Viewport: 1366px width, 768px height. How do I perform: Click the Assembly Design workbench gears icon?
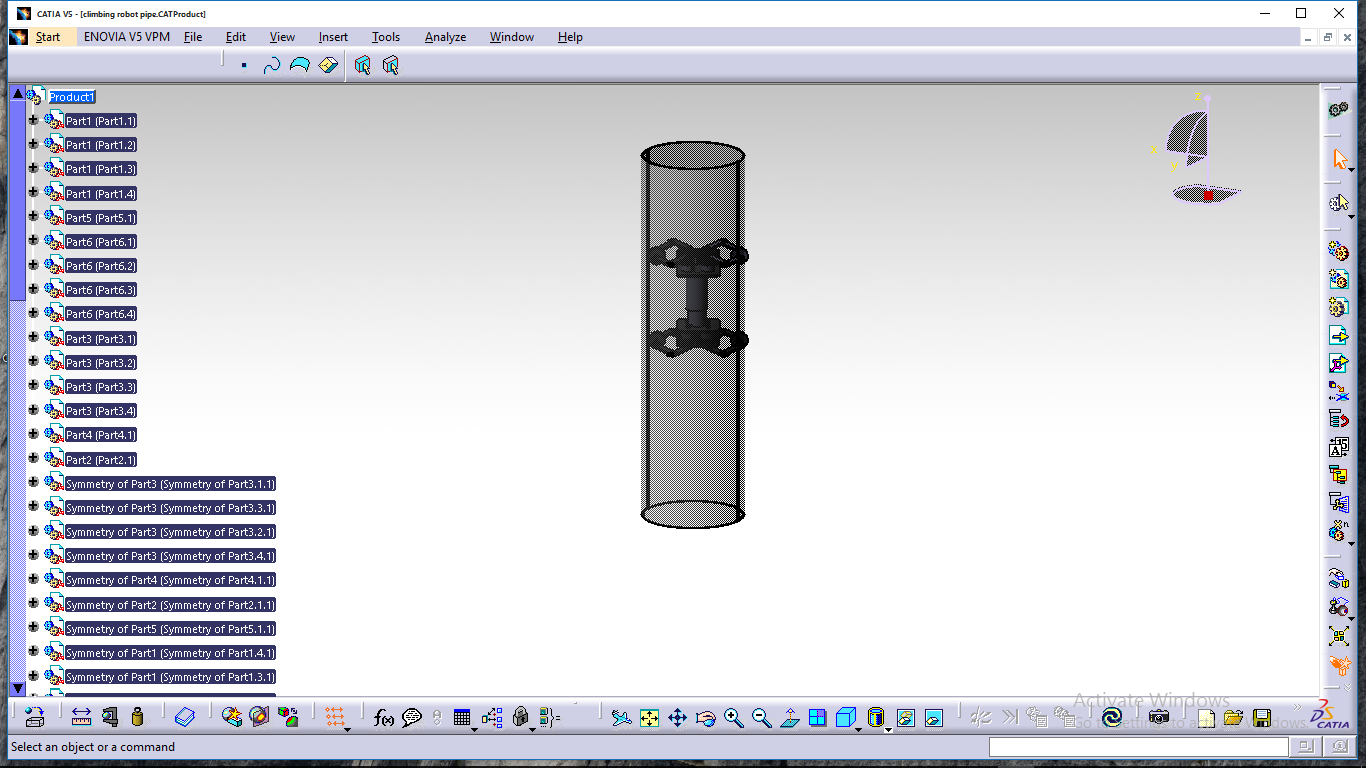point(1338,109)
